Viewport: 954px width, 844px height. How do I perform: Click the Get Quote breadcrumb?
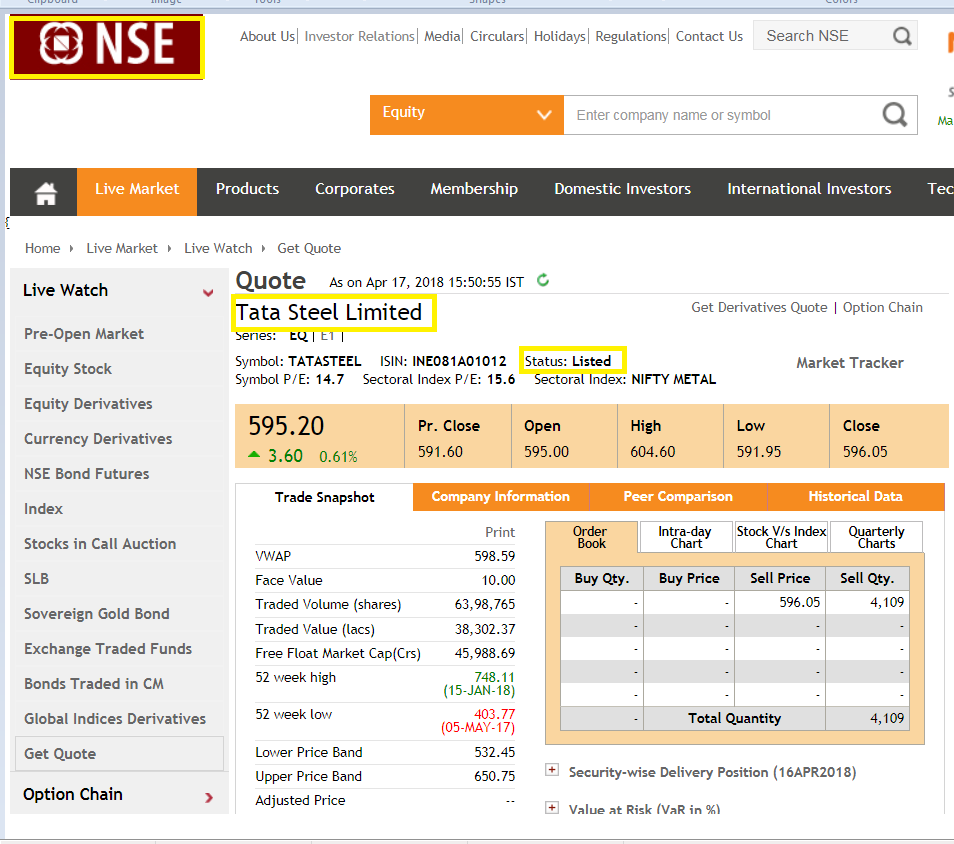[x=309, y=248]
